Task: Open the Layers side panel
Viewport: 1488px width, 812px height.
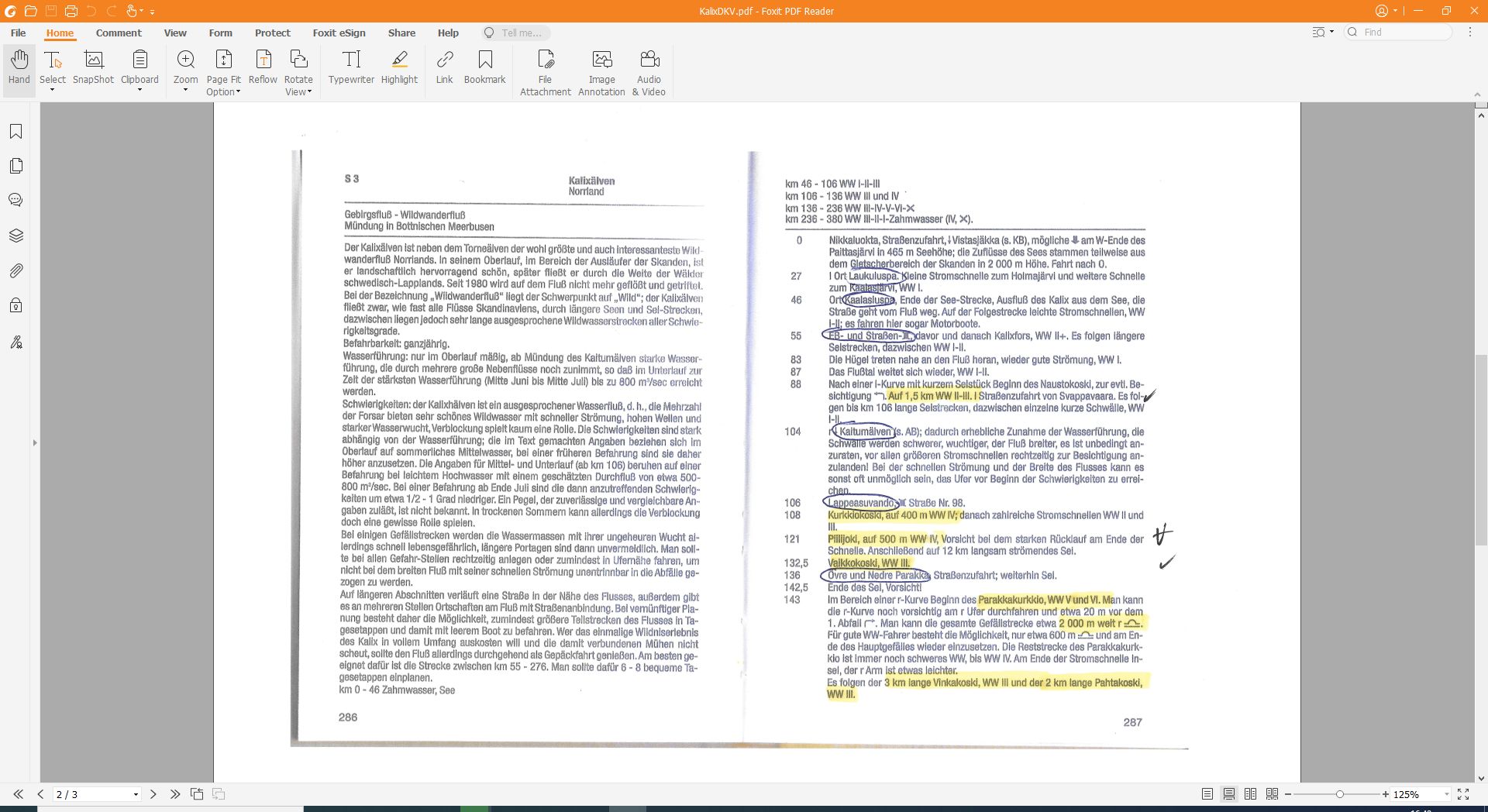Action: point(15,236)
